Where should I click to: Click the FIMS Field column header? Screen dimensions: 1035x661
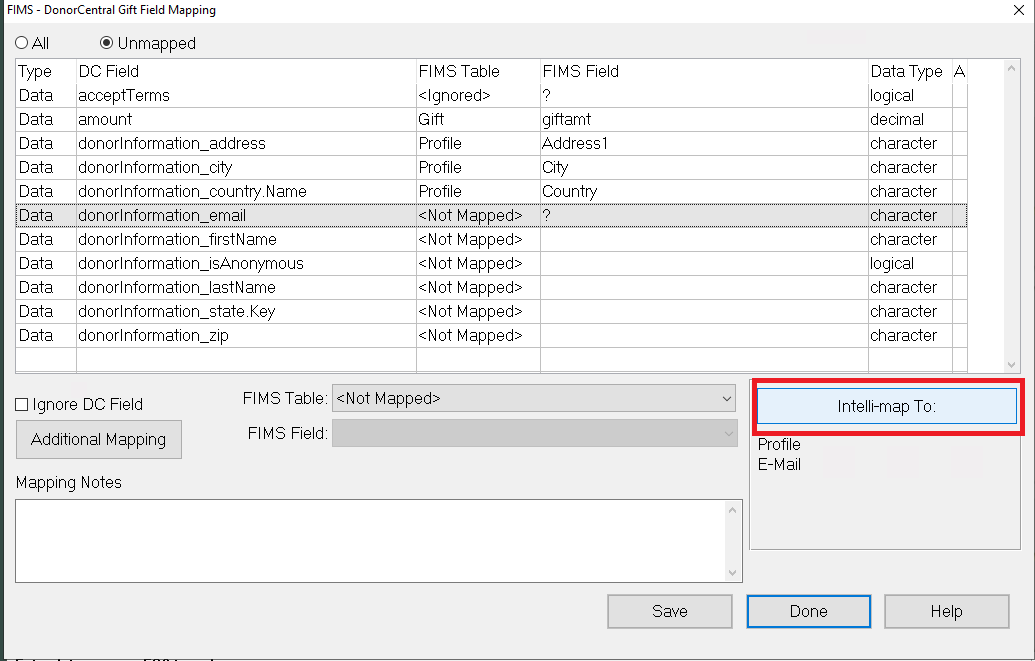pyautogui.click(x=704, y=71)
